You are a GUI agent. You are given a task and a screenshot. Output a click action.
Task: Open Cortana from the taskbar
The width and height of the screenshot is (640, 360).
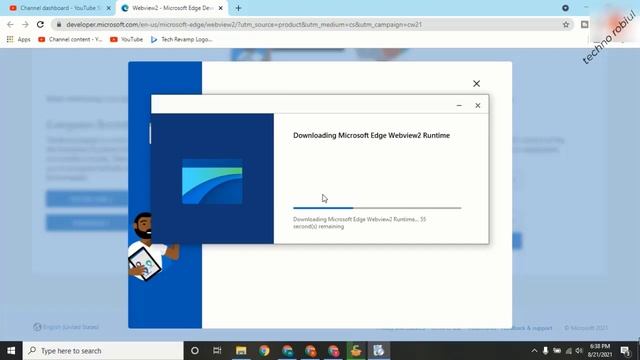(x=195, y=351)
